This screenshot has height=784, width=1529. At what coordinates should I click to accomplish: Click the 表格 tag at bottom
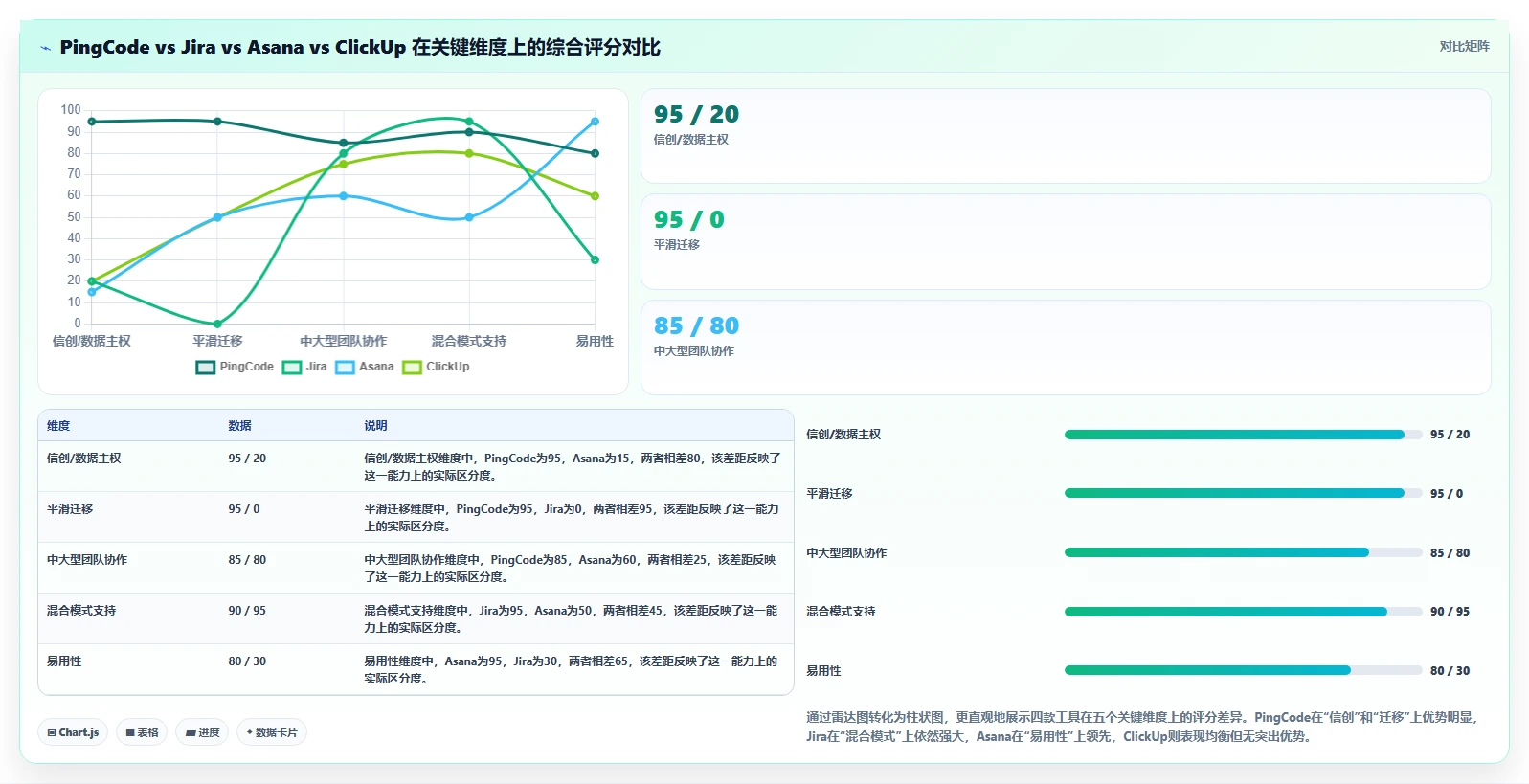coord(142,732)
